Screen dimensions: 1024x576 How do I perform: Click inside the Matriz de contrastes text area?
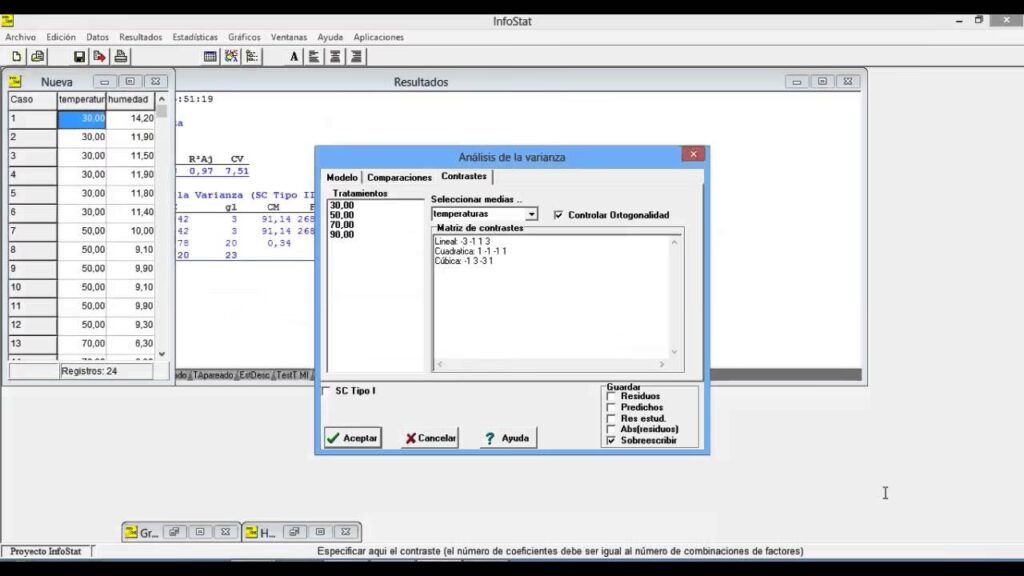pyautogui.click(x=550, y=310)
